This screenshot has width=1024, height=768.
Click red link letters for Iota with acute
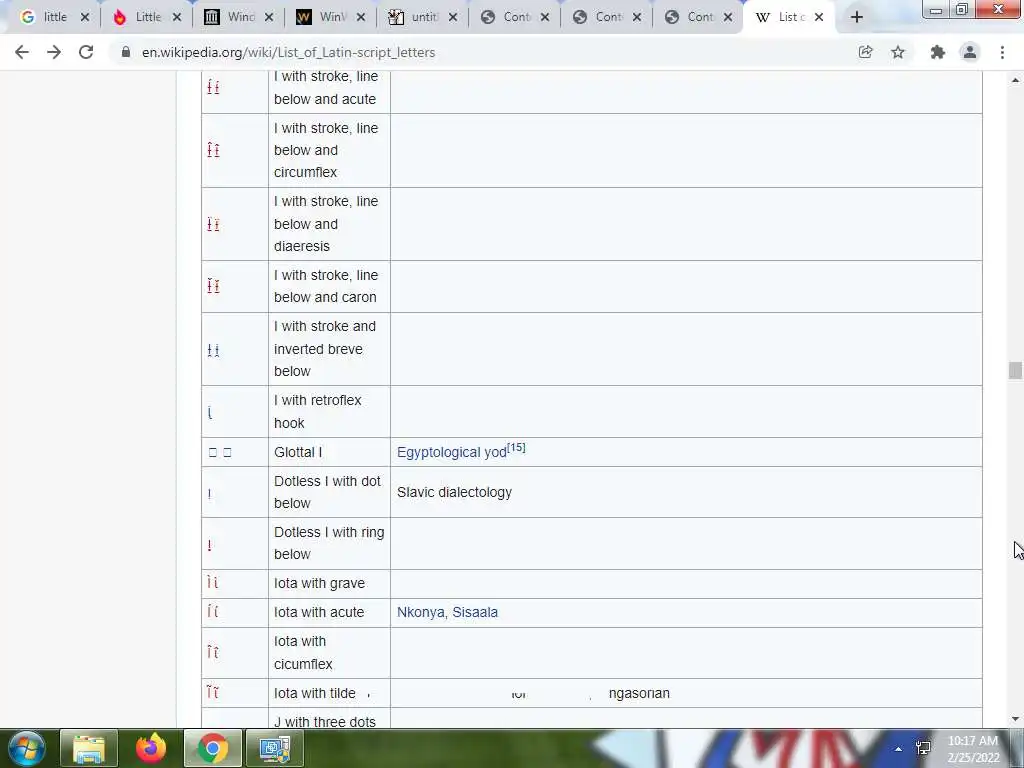click(212, 612)
